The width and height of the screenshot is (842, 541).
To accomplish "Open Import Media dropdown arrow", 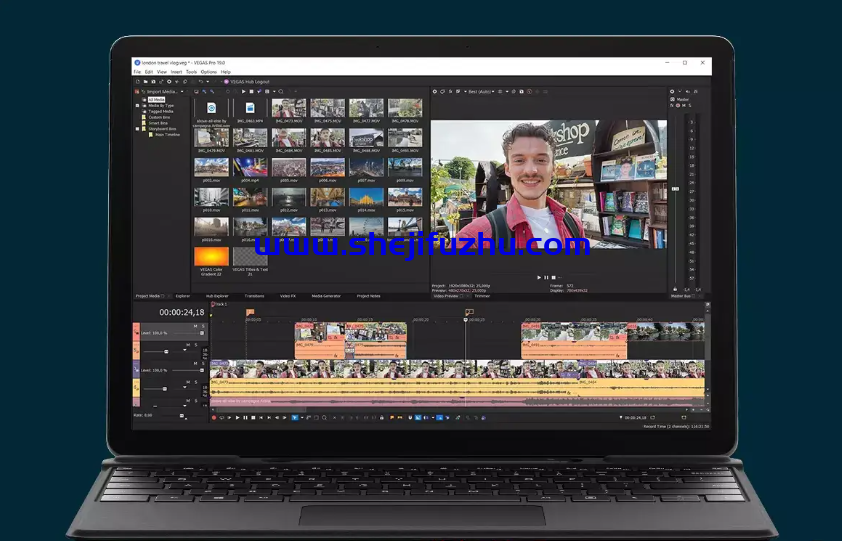I will (182, 91).
